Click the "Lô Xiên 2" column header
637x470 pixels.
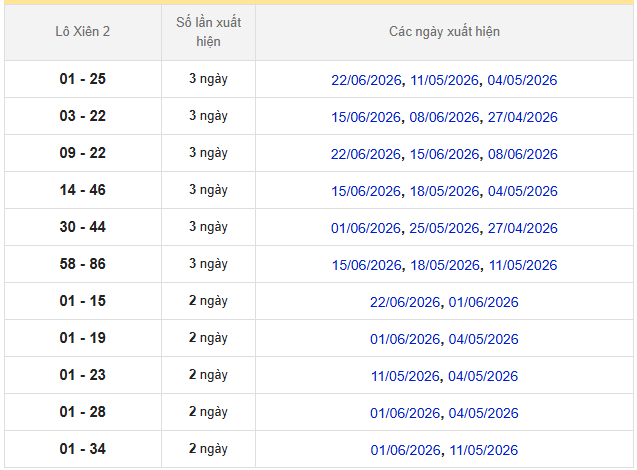tap(82, 32)
